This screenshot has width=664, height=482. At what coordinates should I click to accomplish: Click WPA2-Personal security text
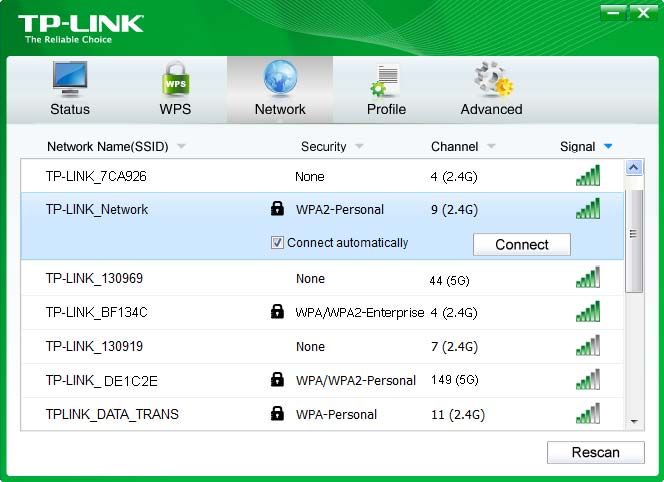[340, 209]
